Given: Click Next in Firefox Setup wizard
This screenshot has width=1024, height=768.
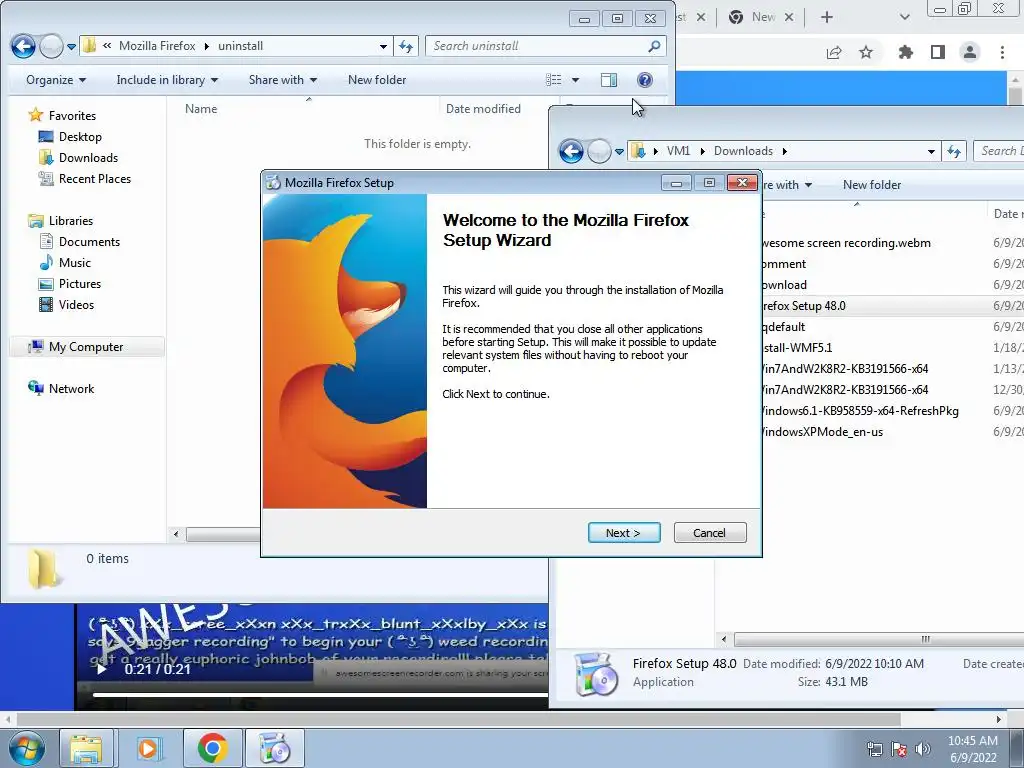Looking at the screenshot, I should click(x=624, y=533).
